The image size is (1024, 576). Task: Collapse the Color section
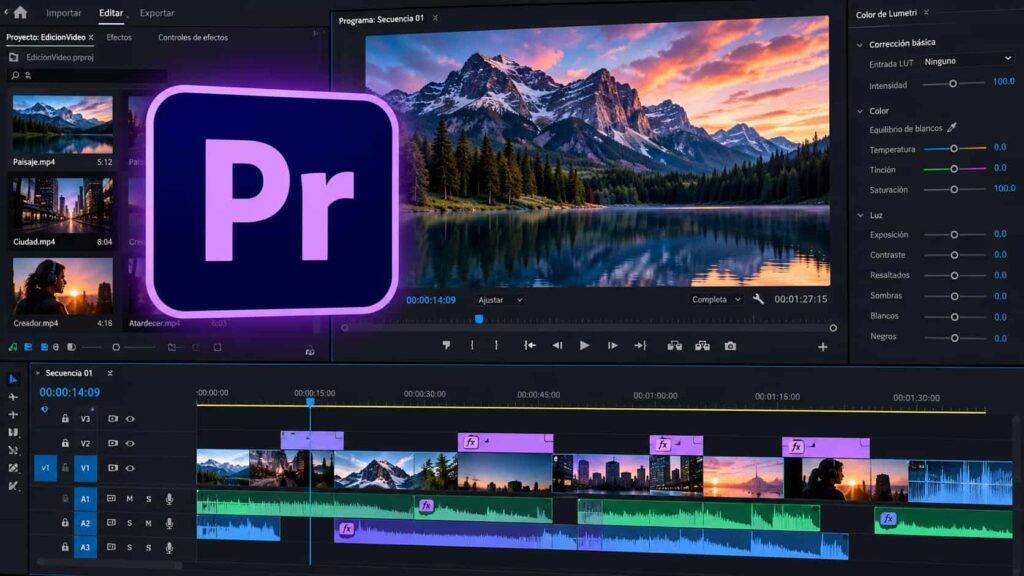click(x=859, y=111)
